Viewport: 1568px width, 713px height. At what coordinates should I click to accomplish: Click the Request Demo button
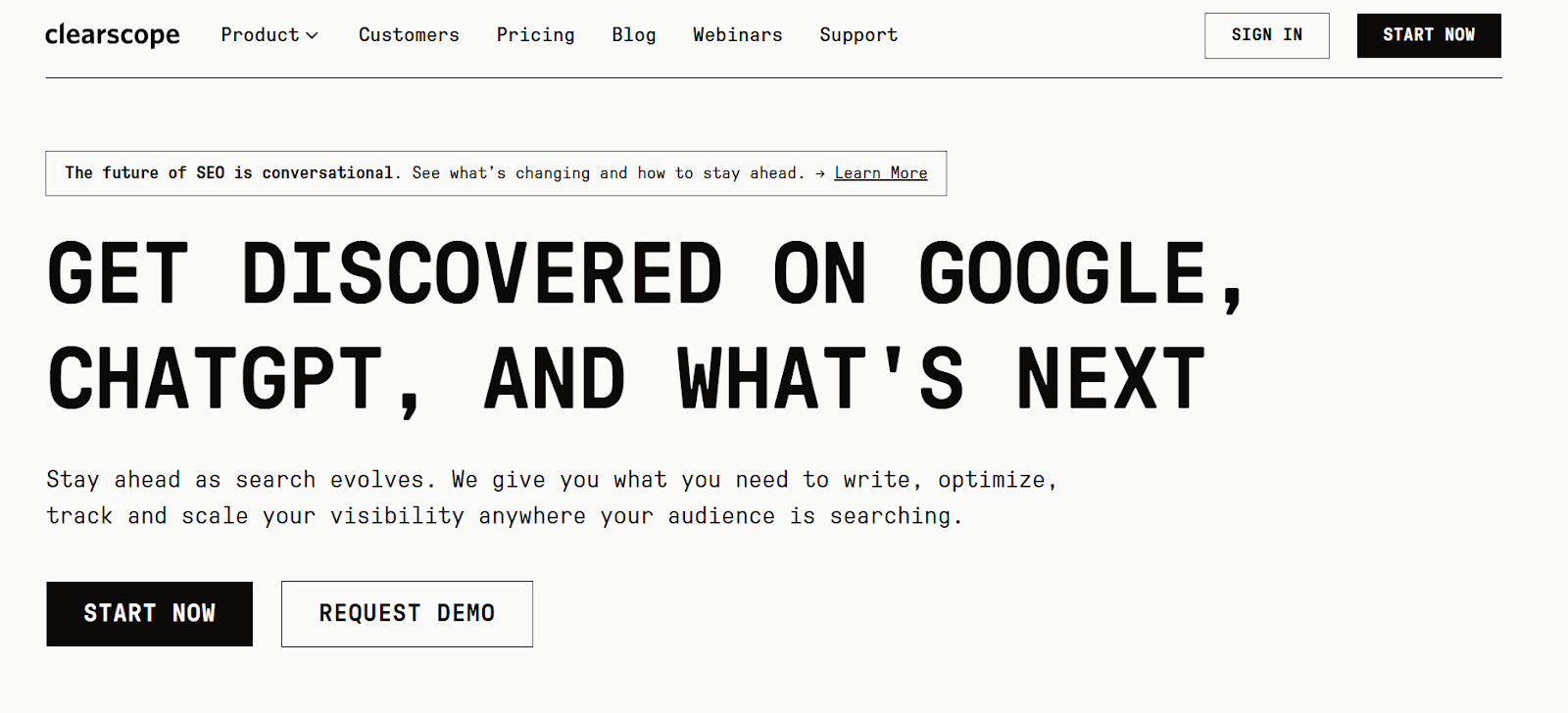[407, 614]
